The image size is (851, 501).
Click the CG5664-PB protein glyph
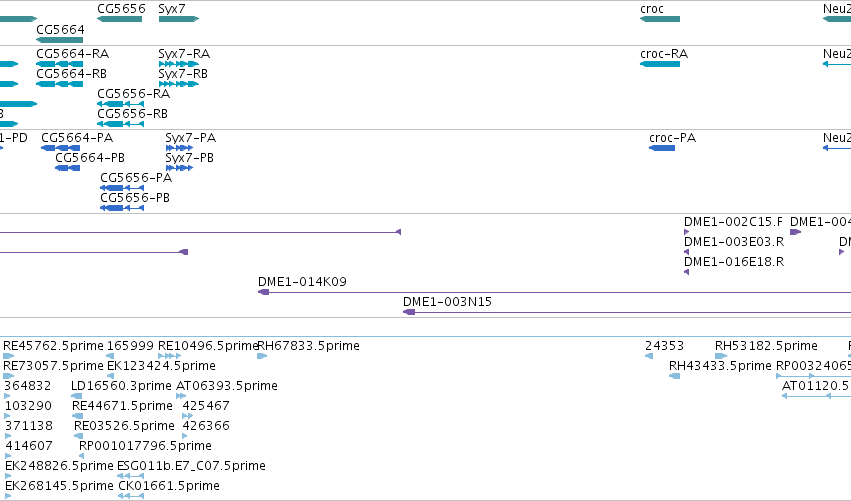point(68,168)
